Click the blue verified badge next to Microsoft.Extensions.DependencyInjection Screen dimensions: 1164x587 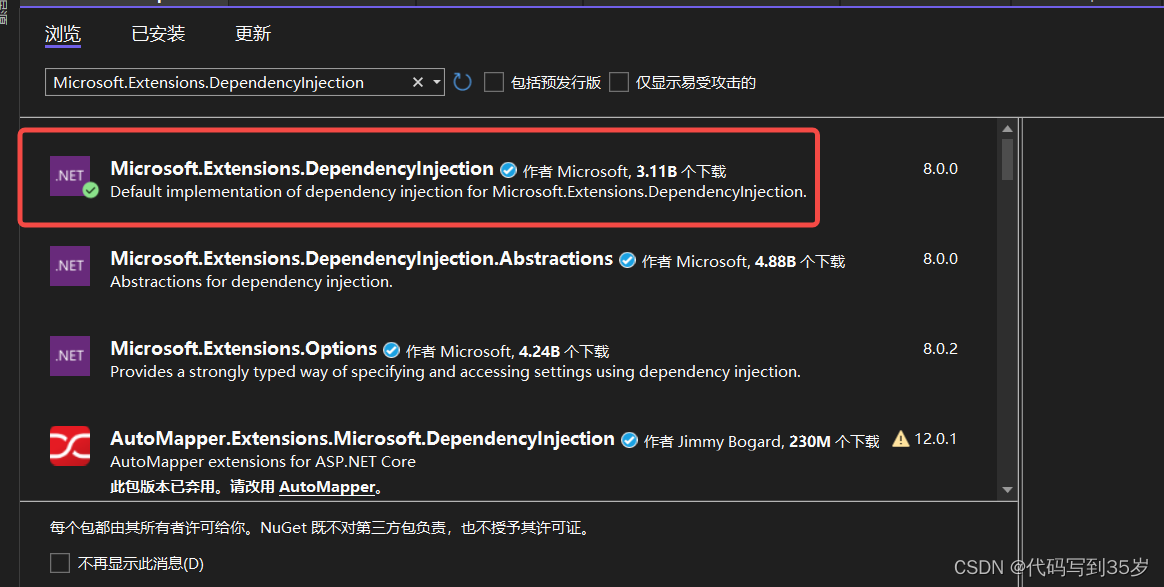(x=509, y=168)
